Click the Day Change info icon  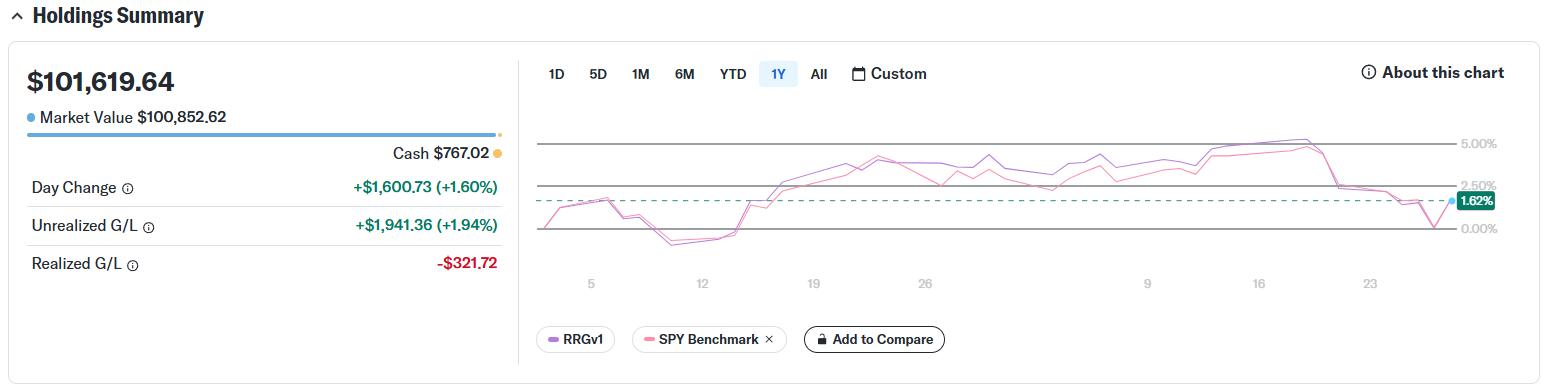(127, 188)
